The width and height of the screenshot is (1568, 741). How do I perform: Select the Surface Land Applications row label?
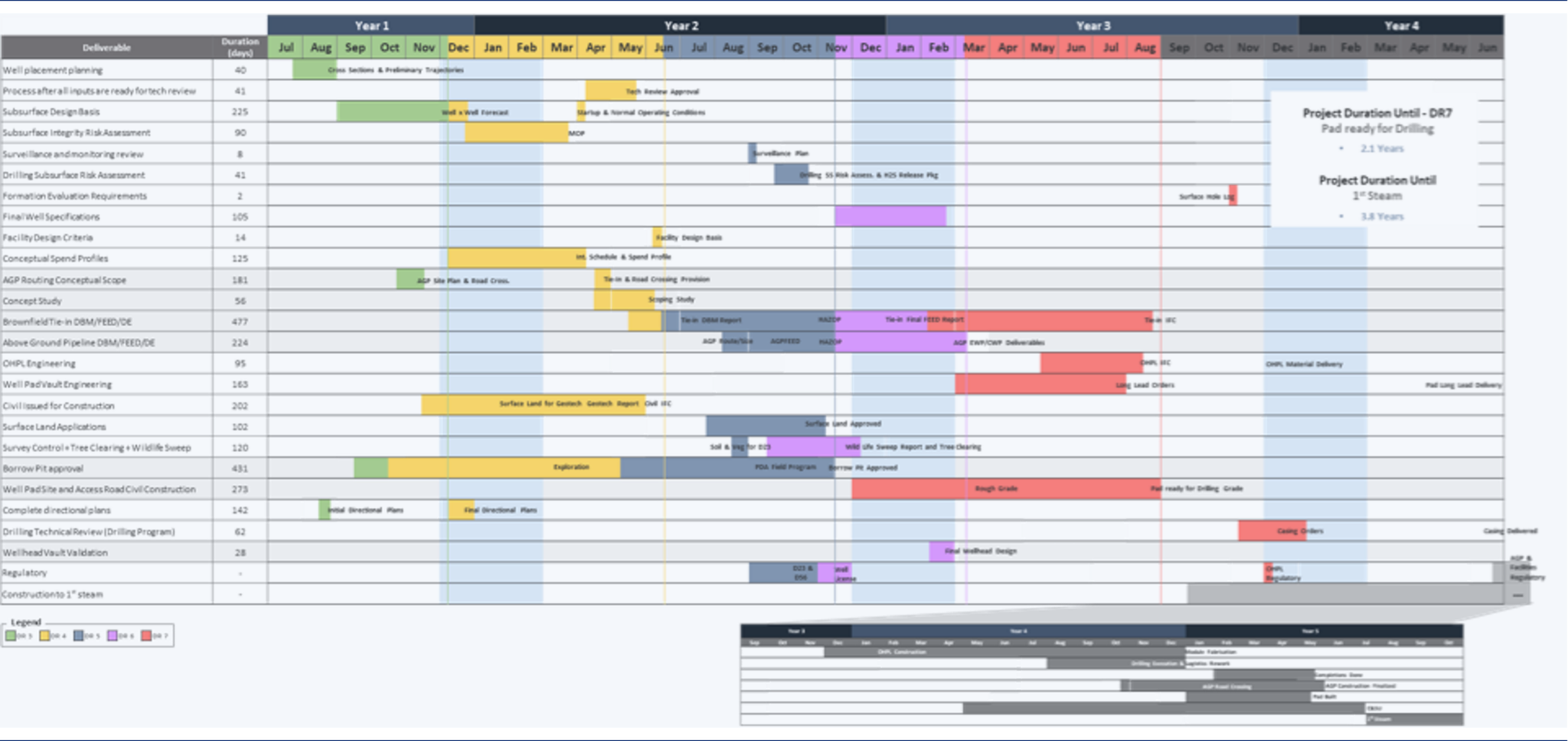pyautogui.click(x=54, y=426)
